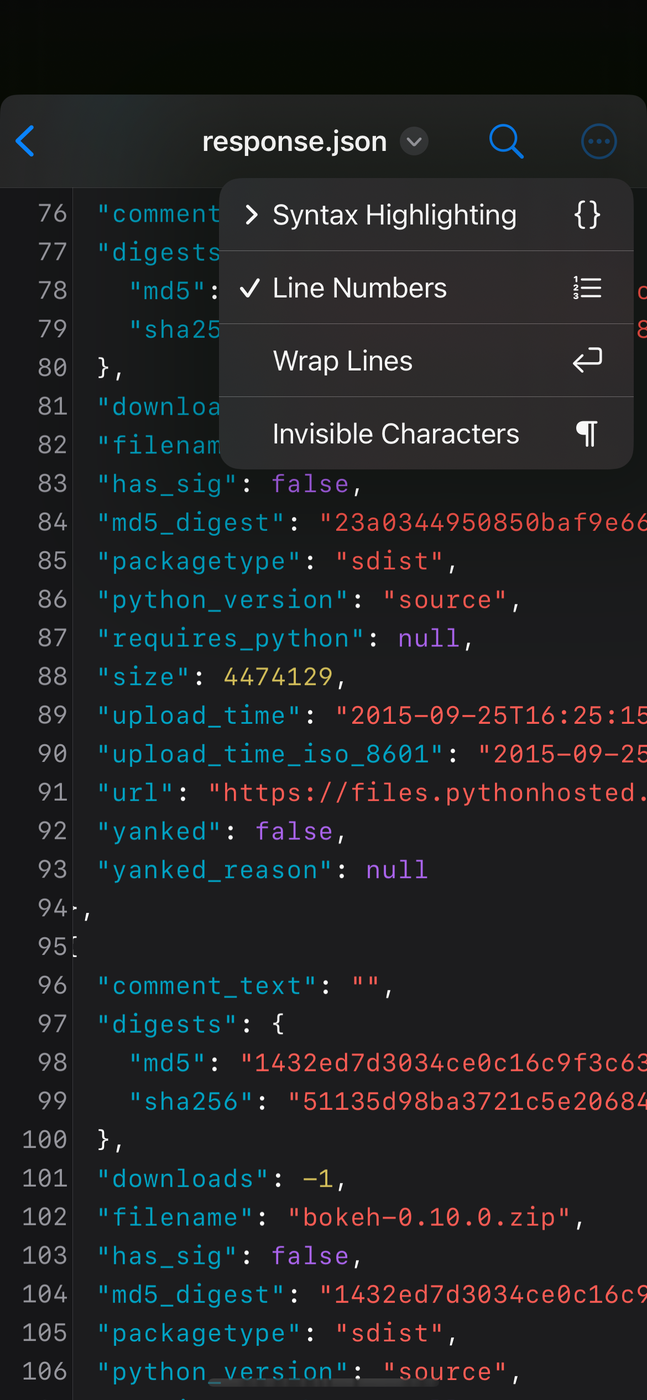647x1400 pixels.
Task: Click the pilcrow paragraph icon
Action: (x=587, y=434)
